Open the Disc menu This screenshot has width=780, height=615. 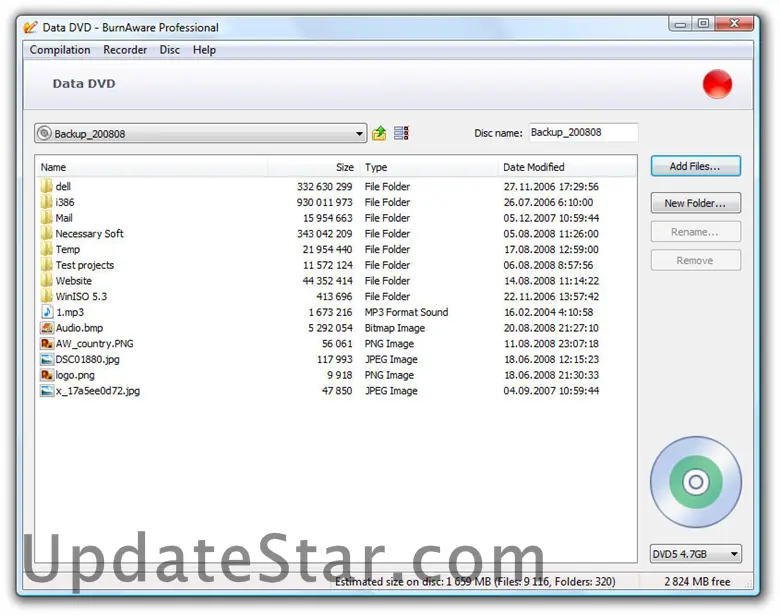click(169, 50)
